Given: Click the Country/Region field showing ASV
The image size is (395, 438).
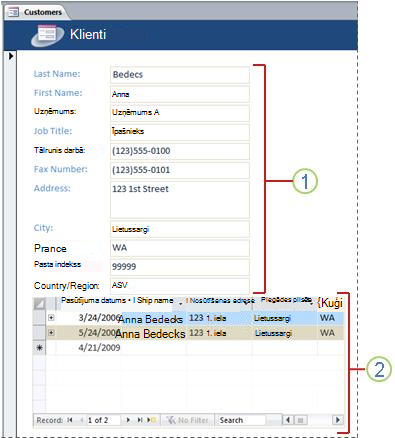Looking at the screenshot, I should tap(180, 285).
